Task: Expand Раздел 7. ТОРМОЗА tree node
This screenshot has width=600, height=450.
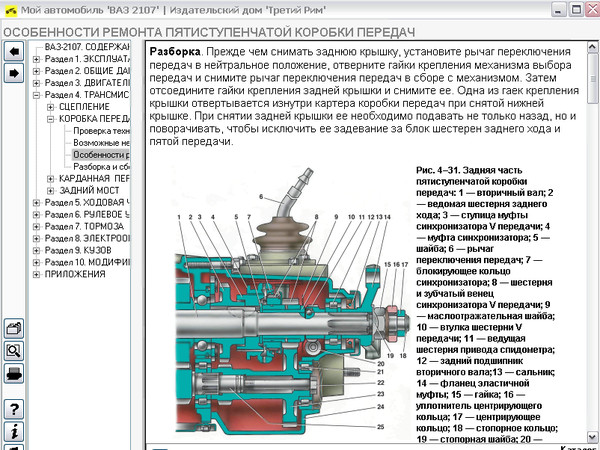Action: point(37,227)
